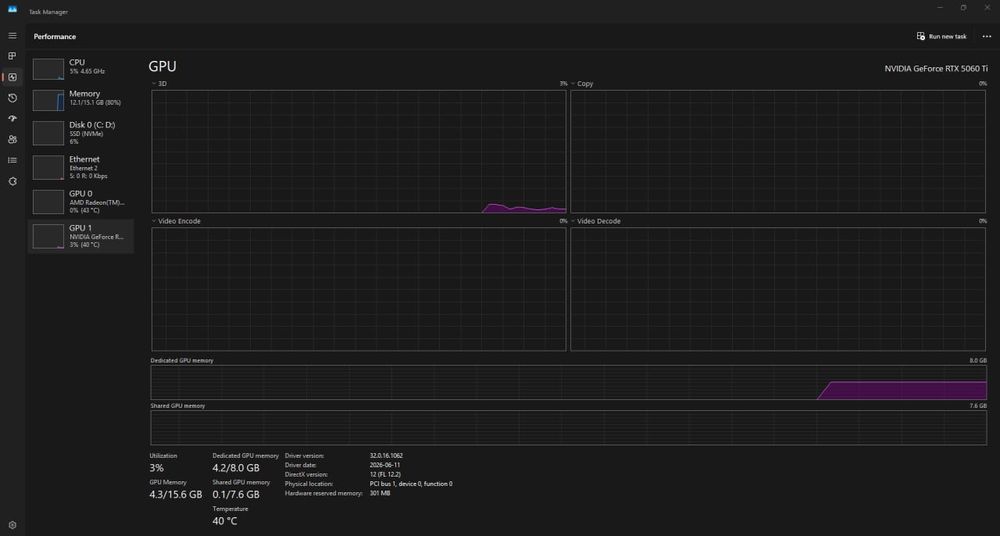The height and width of the screenshot is (536, 1000).
Task: Click the Utilization 3% value
Action: pyautogui.click(x=156, y=468)
